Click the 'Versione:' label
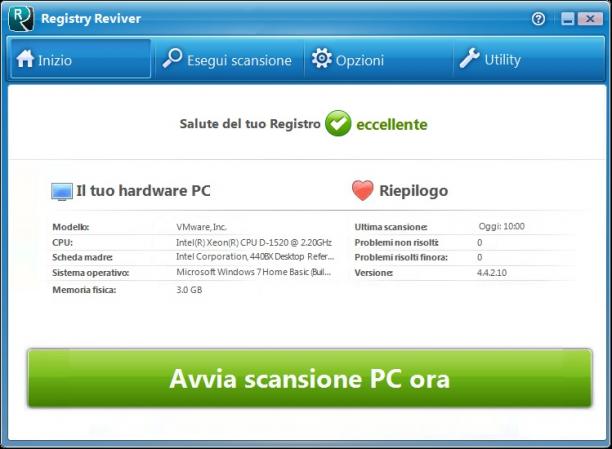Viewport: 612px width, 449px height. (374, 273)
